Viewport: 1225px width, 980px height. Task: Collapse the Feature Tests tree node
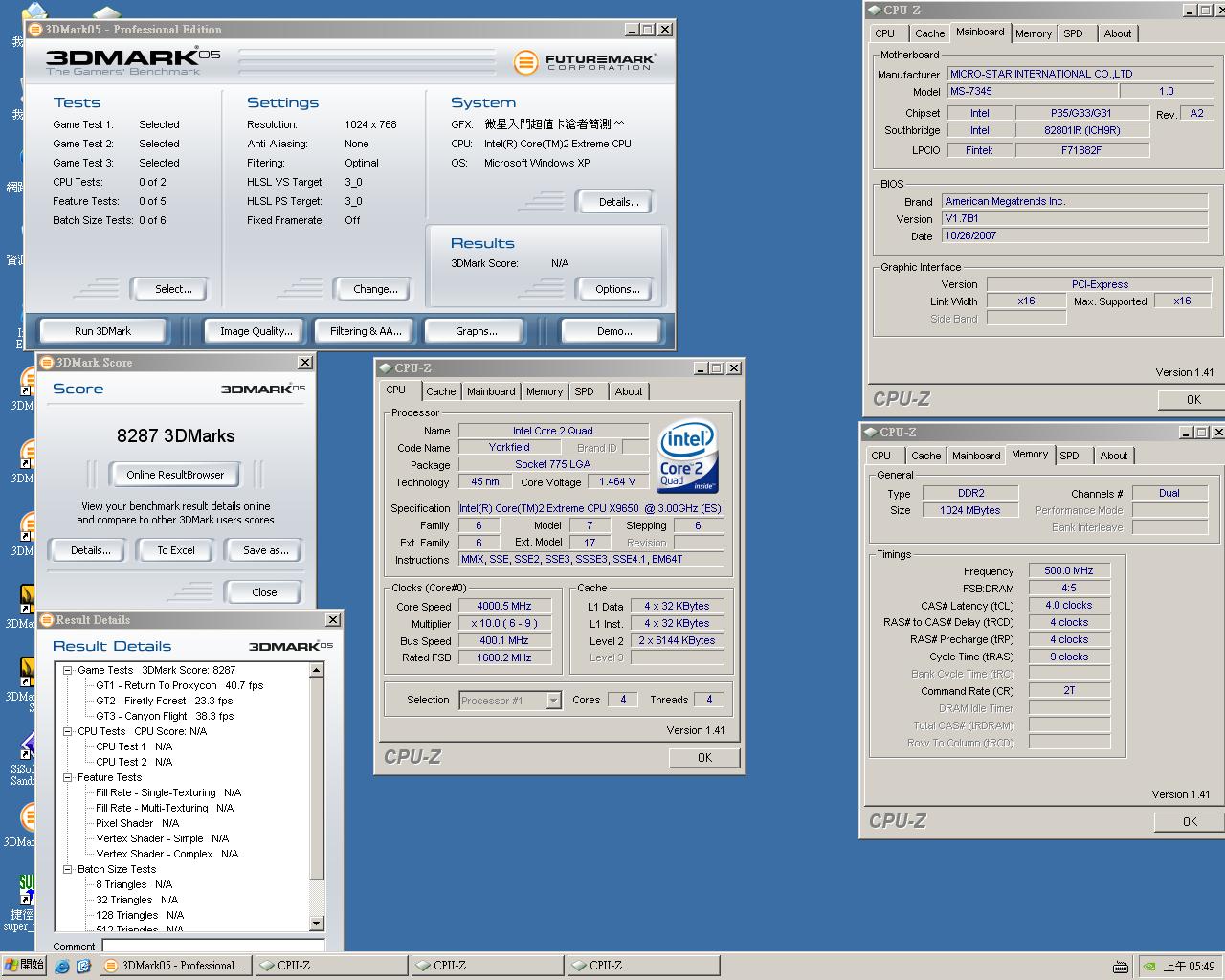coord(68,777)
